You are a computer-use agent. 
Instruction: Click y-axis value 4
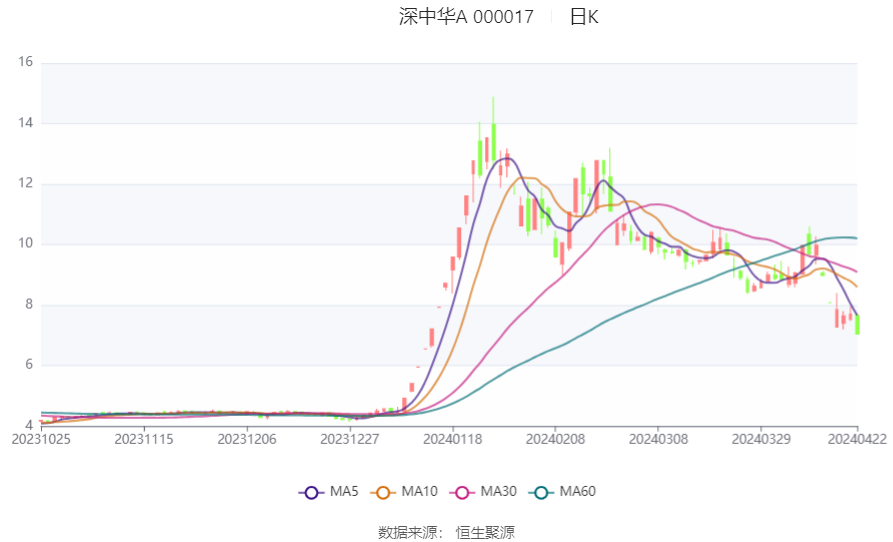click(29, 425)
